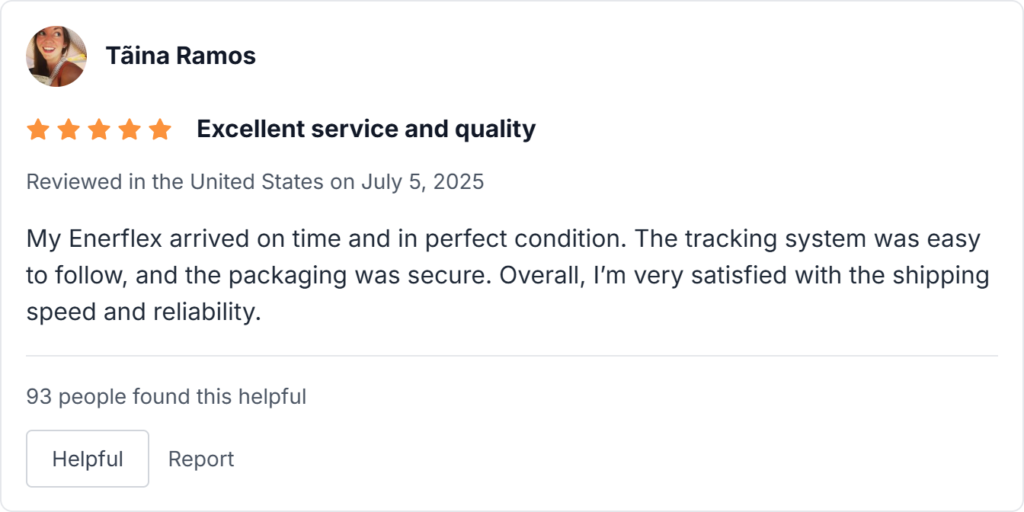The width and height of the screenshot is (1024, 512).
Task: Open the Tãina Ramos reviewer name
Action: coord(181,56)
